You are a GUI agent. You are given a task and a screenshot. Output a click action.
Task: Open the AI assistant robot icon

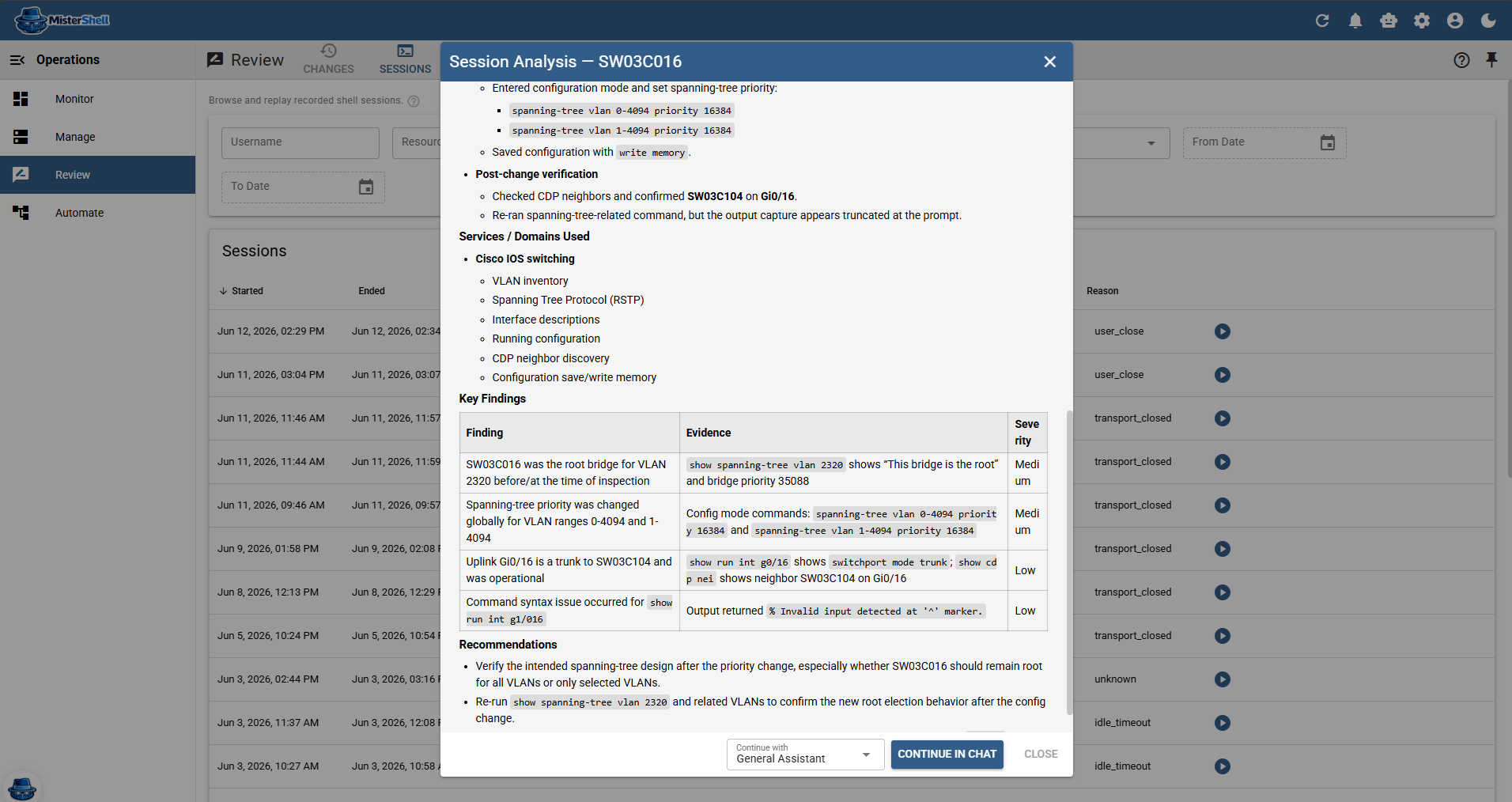click(1389, 21)
